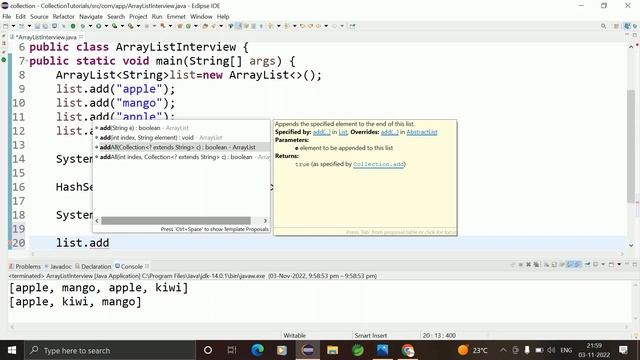Toggle Show Whitespace Characters

pyautogui.click(x=261, y=26)
